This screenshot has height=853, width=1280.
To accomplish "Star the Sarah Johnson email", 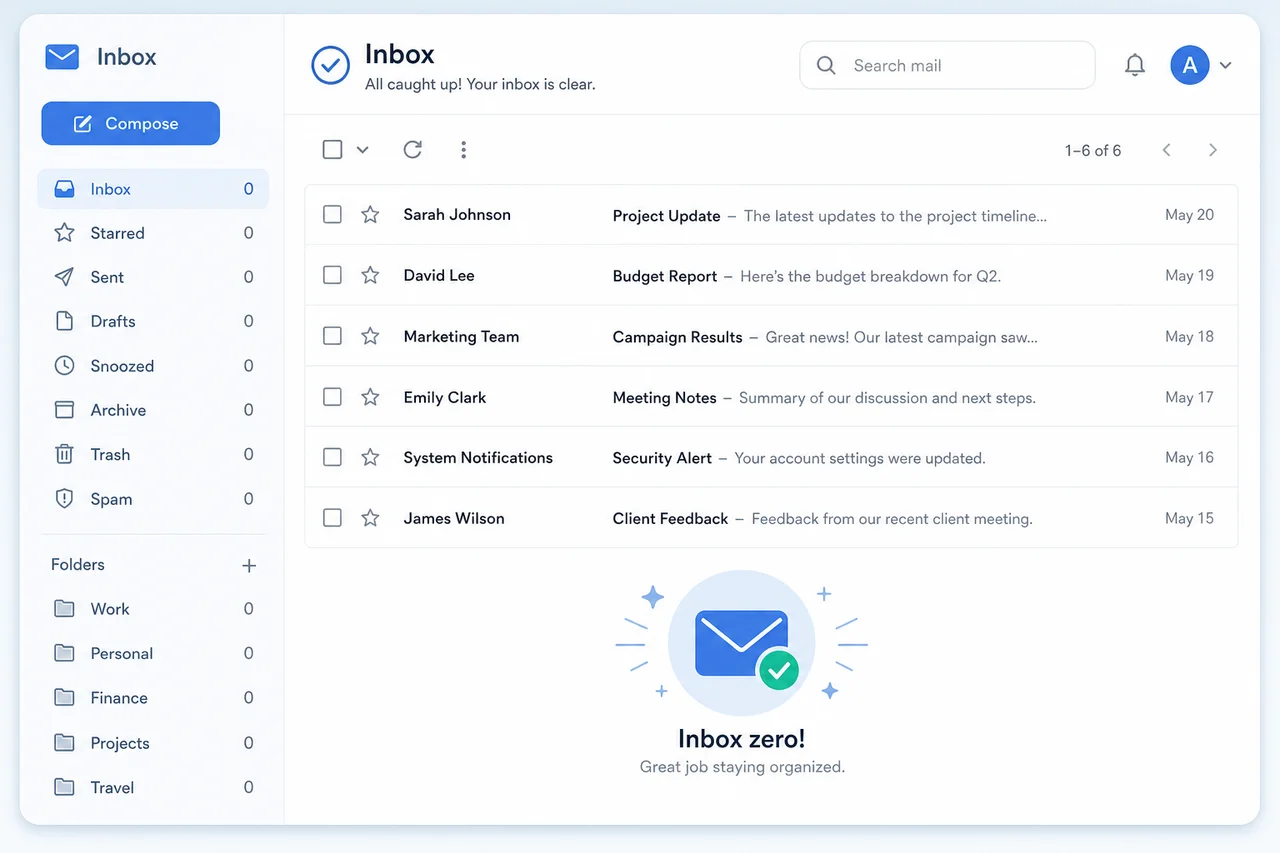I will (370, 214).
